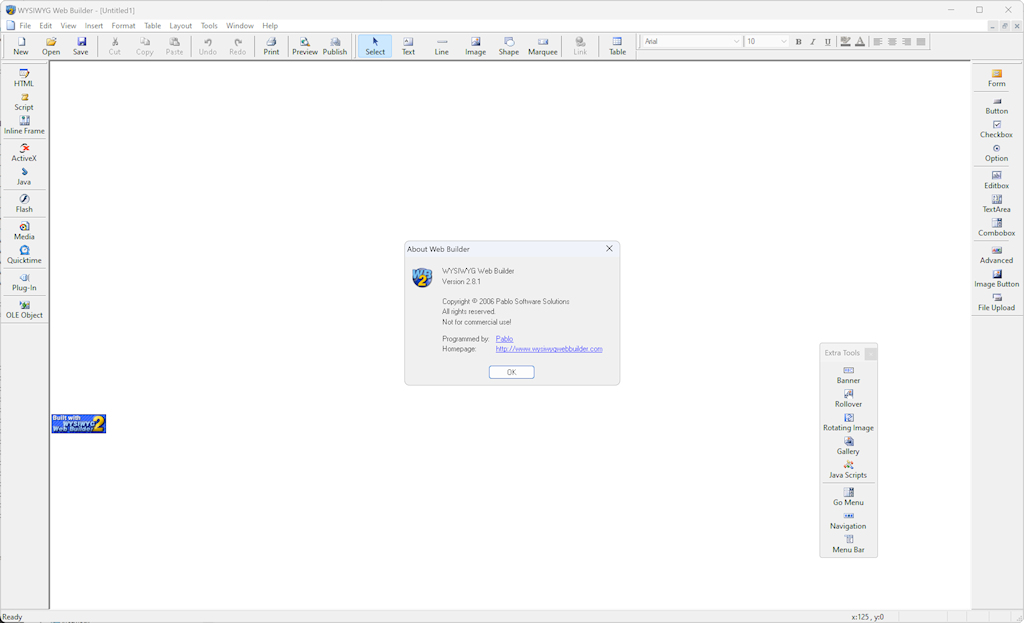
Task: Toggle Bold formatting
Action: pos(798,41)
